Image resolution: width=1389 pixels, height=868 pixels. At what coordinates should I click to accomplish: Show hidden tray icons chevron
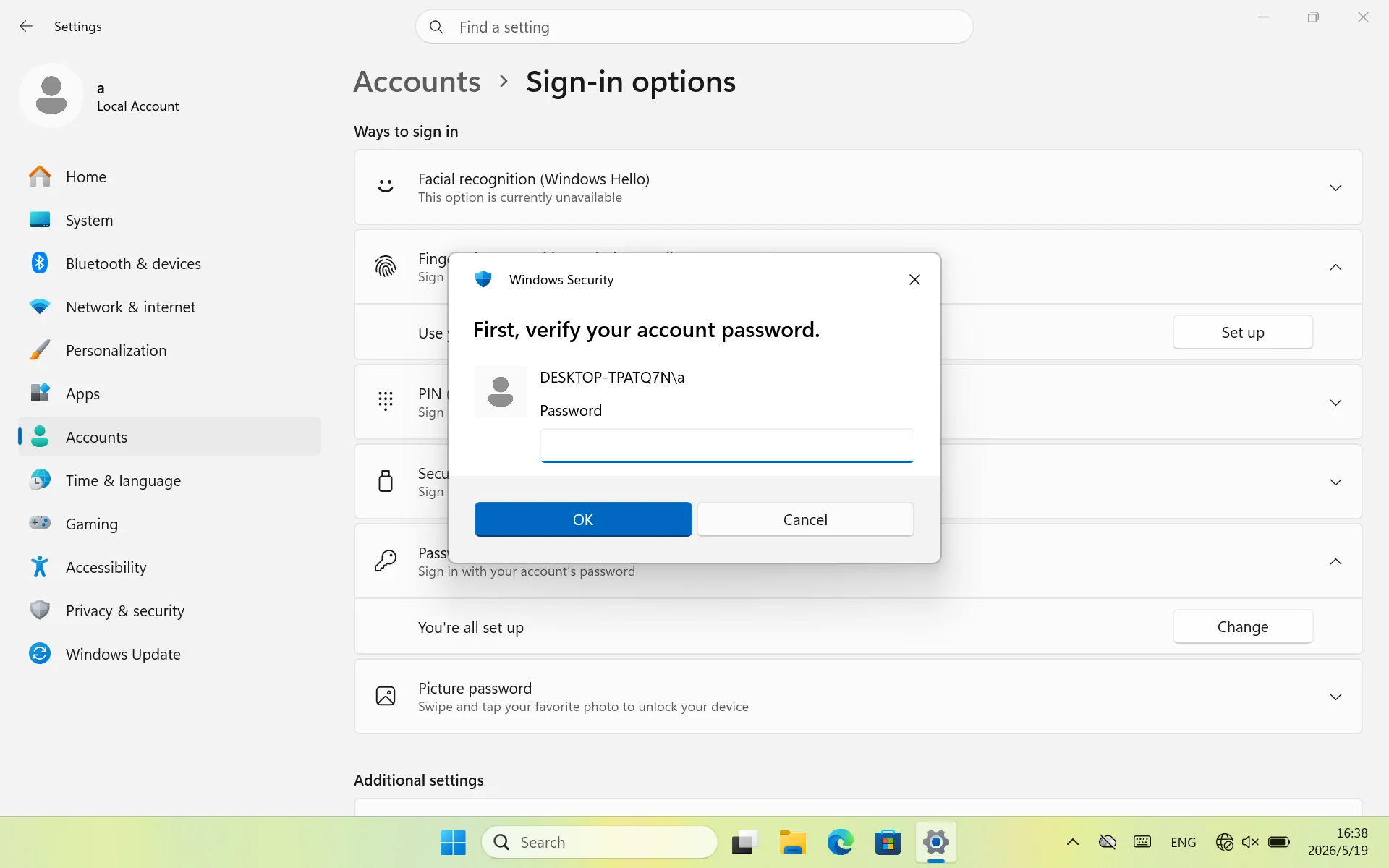click(1073, 842)
